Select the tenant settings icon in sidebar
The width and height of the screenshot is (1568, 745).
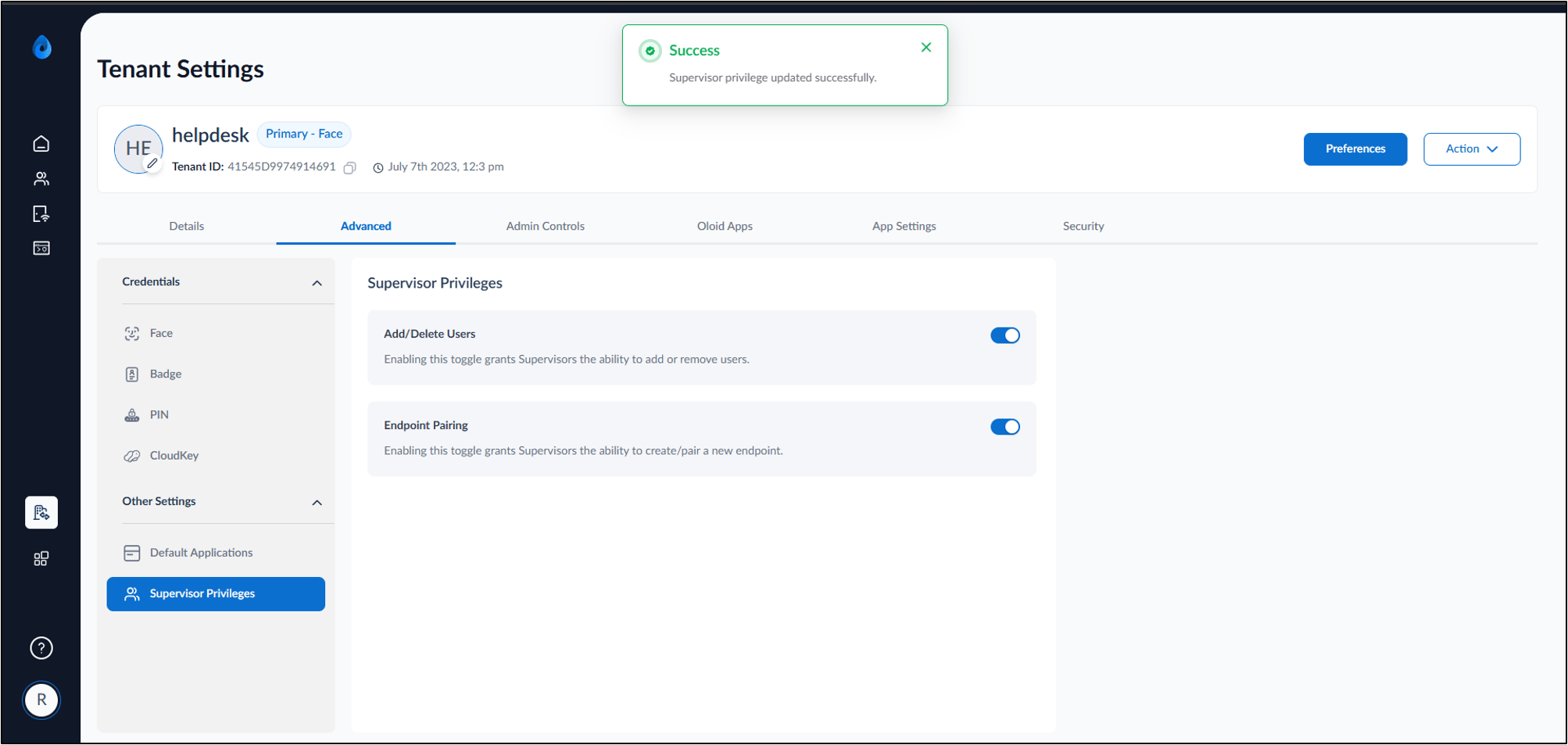[x=41, y=513]
